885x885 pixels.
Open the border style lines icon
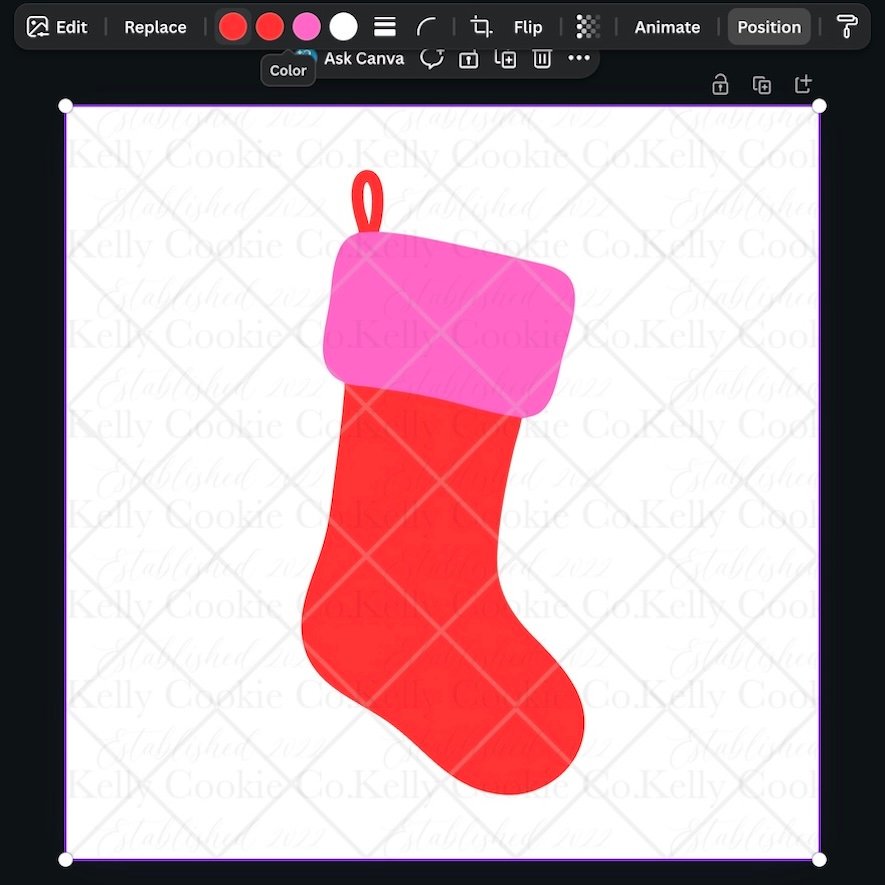pyautogui.click(x=385, y=27)
